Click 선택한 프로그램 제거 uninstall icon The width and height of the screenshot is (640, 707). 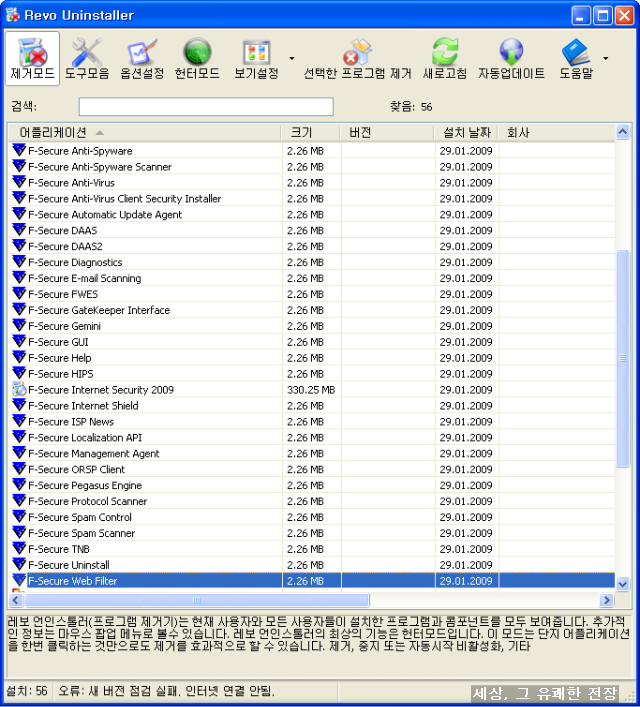click(358, 58)
